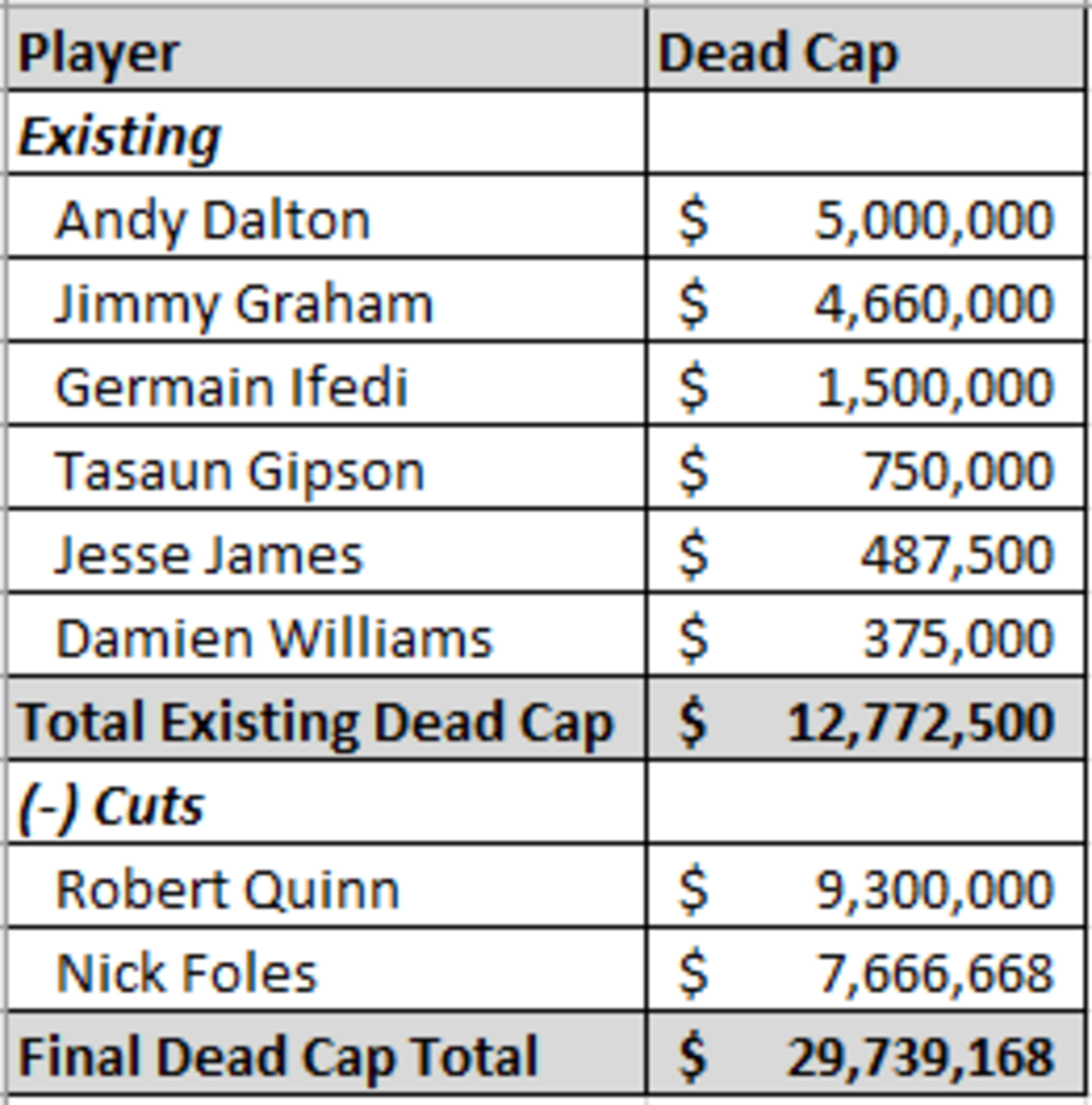The height and width of the screenshot is (1105, 1092).
Task: Select the Tasaun Gipson cell
Action: coord(326,468)
